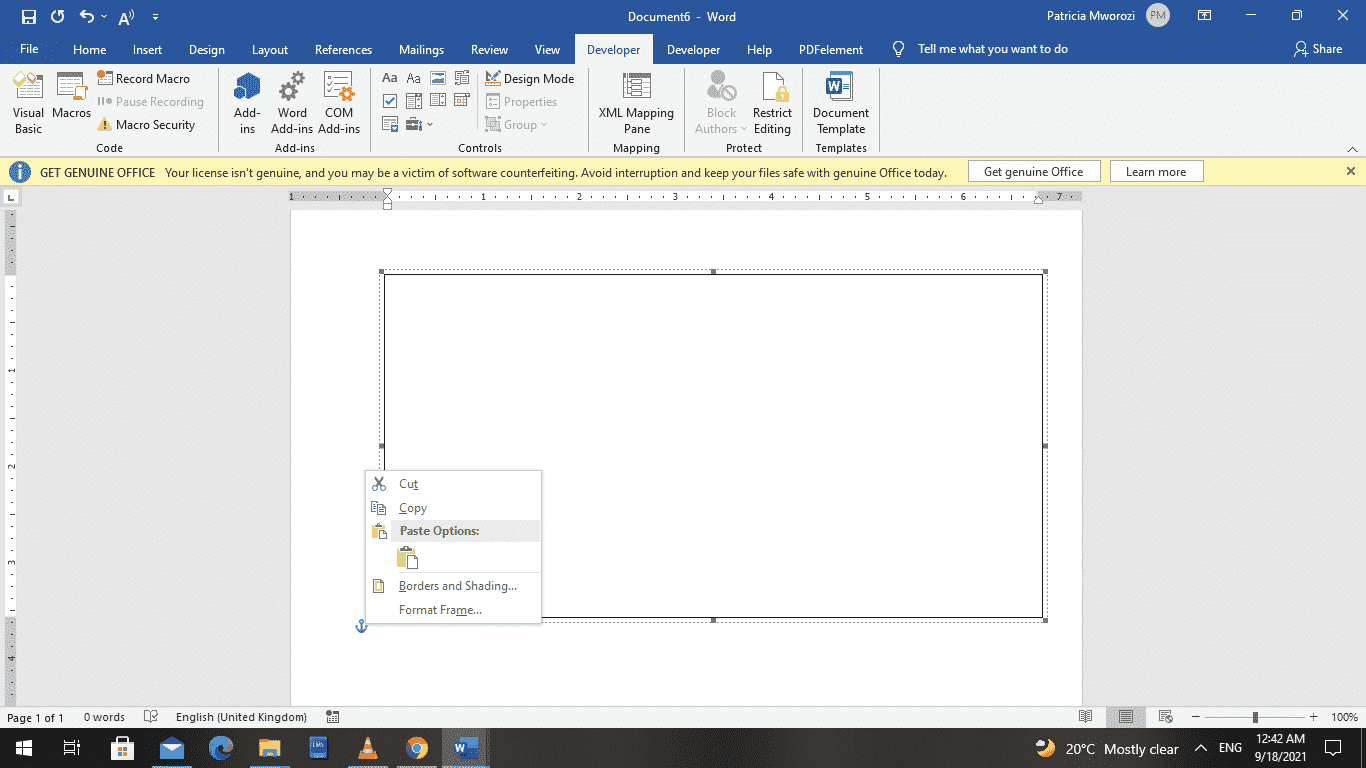The image size is (1366, 768).
Task: Open Document Template settings
Action: [x=840, y=103]
